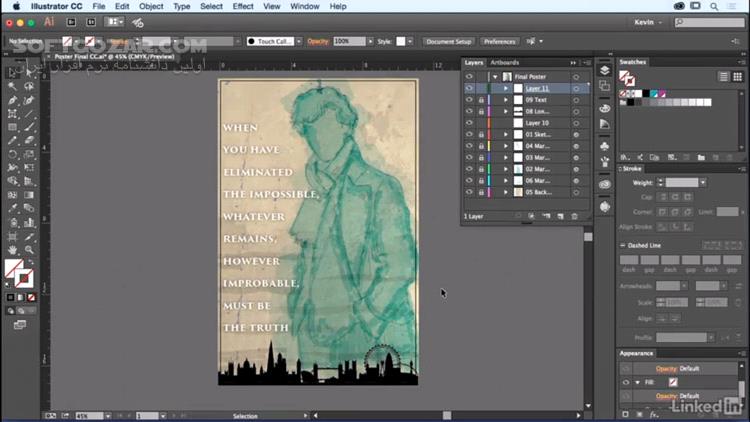Switch Swatches panel to thumbnail view
750x422 pixels.
738,77
